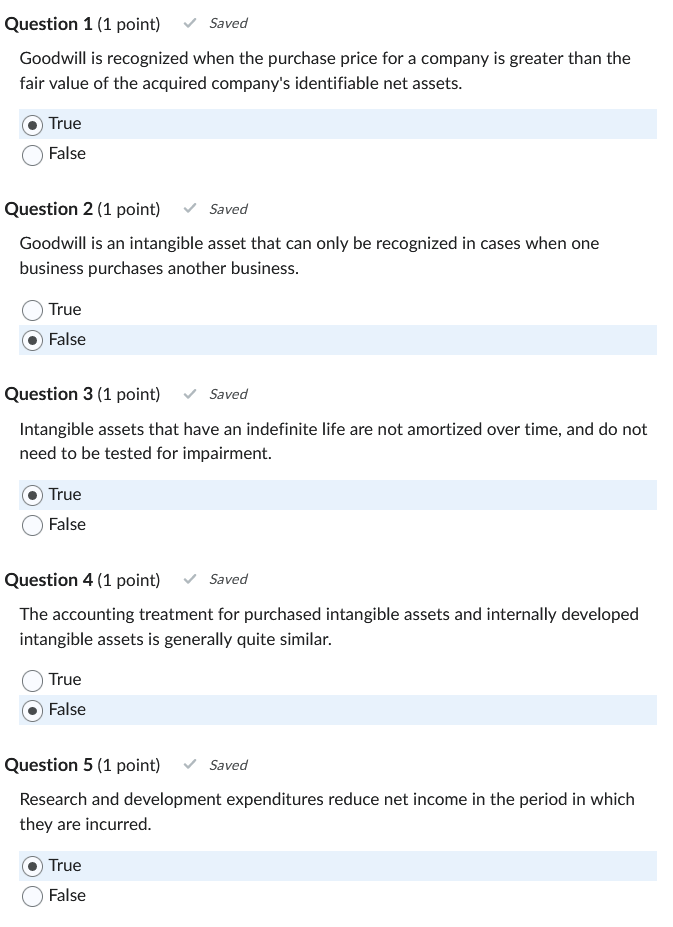Image resolution: width=673 pixels, height=927 pixels.
Task: Select False for Question 3
Action: click(32, 524)
